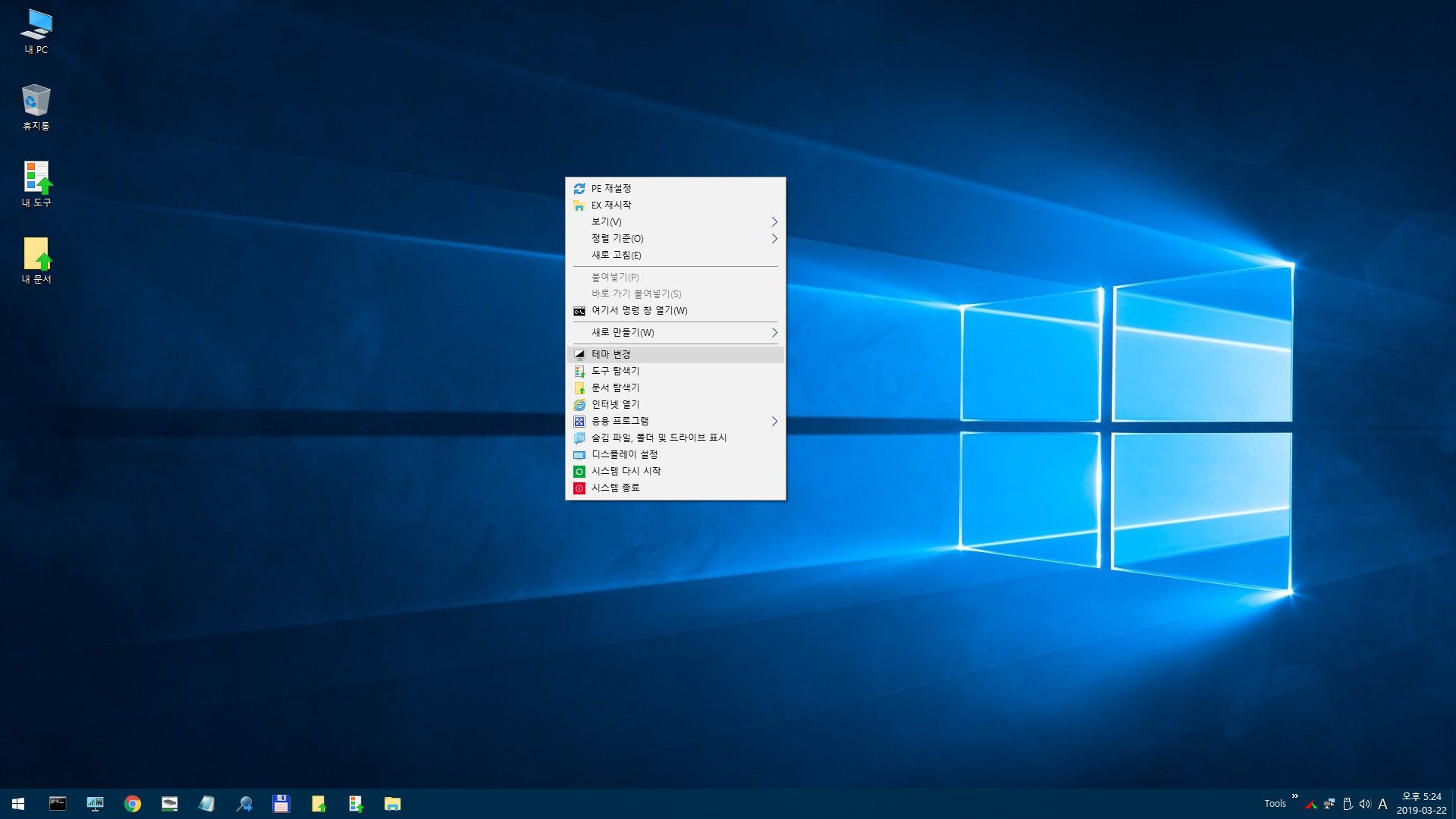Open the Windows Start button
Viewport: 1456px width, 819px height.
18,804
